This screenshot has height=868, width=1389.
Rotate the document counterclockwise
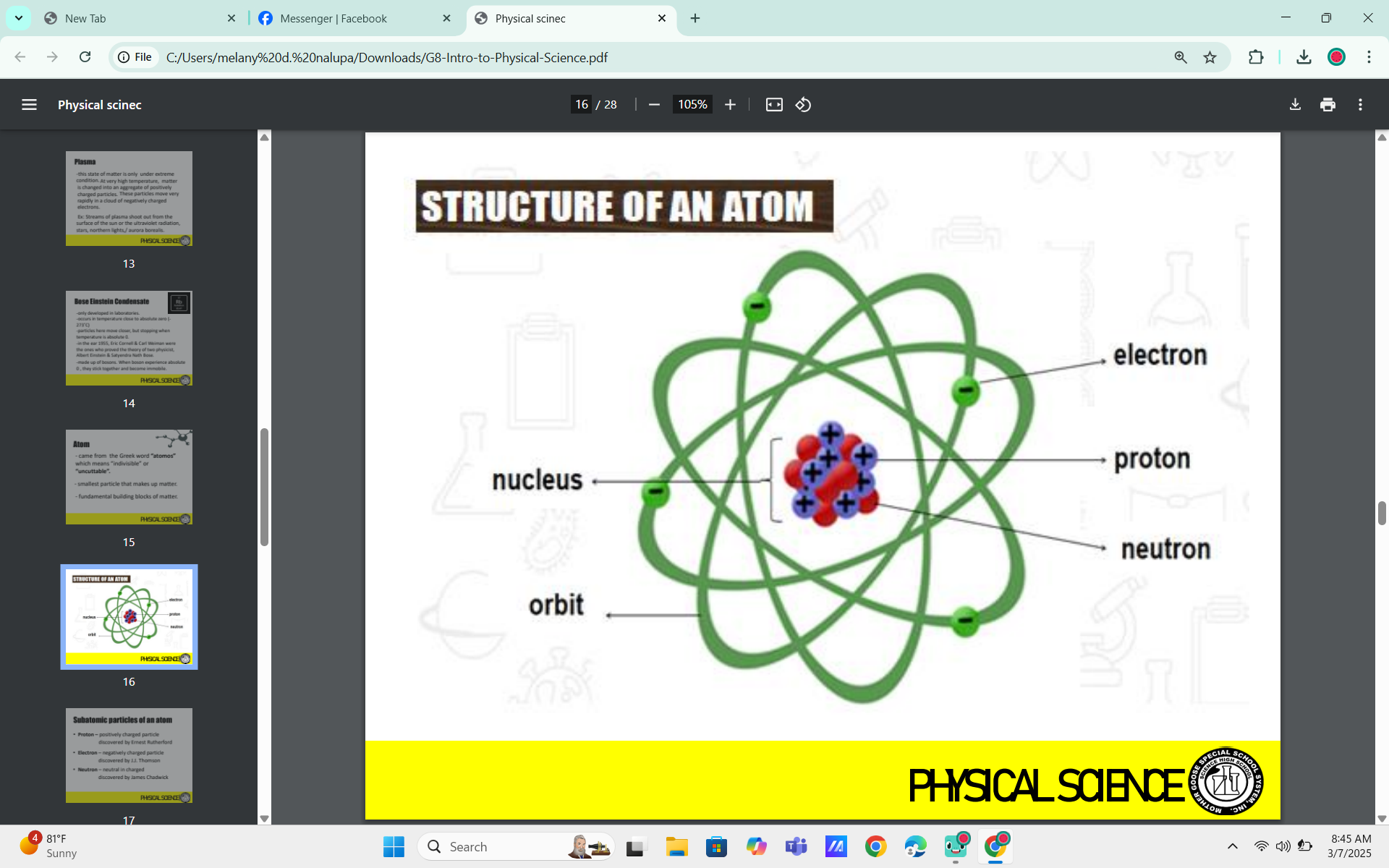tap(803, 105)
